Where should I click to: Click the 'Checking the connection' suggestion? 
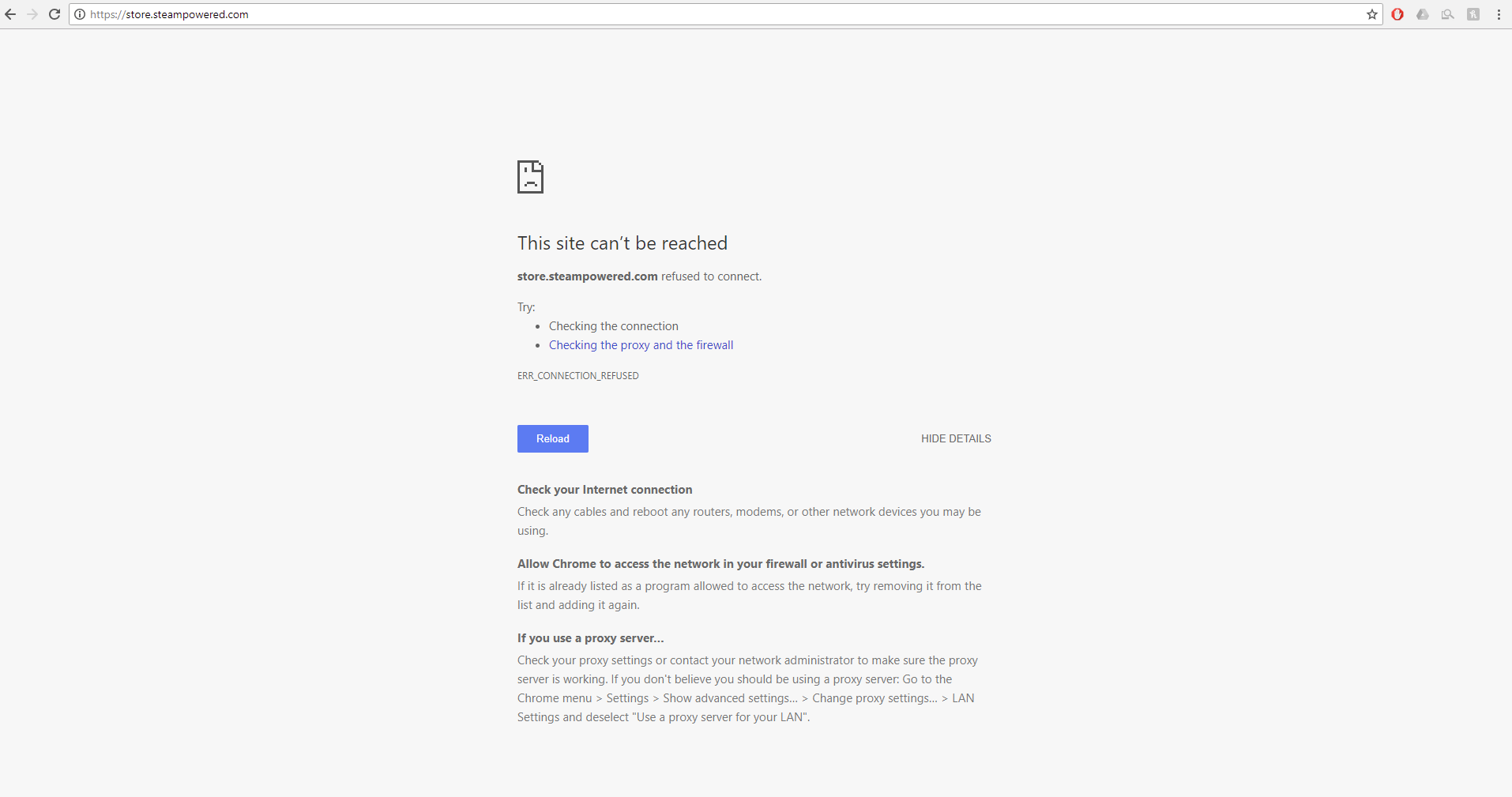(x=614, y=326)
